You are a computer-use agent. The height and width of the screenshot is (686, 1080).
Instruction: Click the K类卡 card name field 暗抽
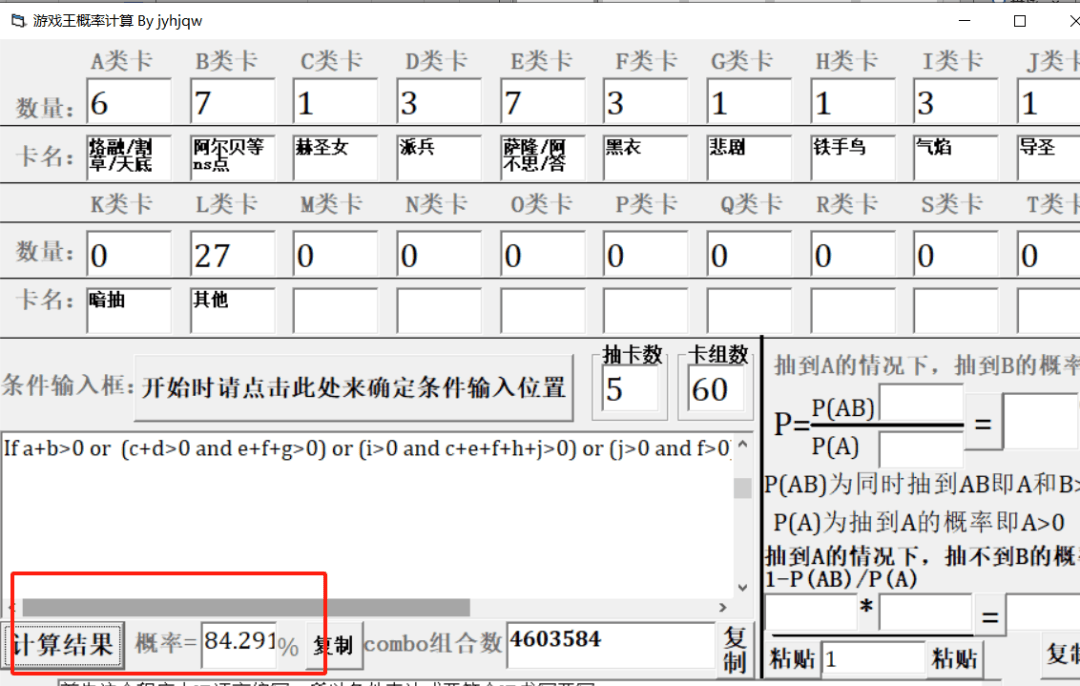click(128, 309)
